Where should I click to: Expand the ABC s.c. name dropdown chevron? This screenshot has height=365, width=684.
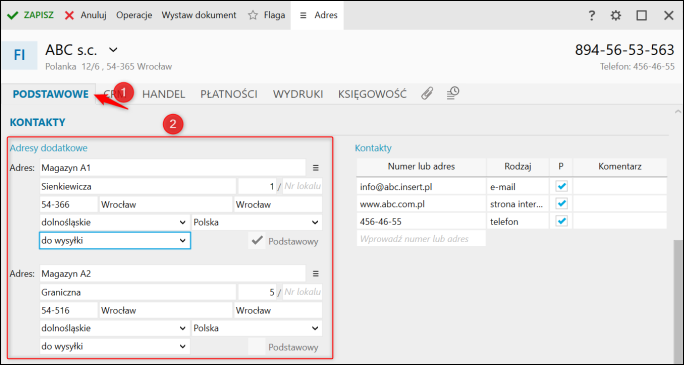click(113, 49)
